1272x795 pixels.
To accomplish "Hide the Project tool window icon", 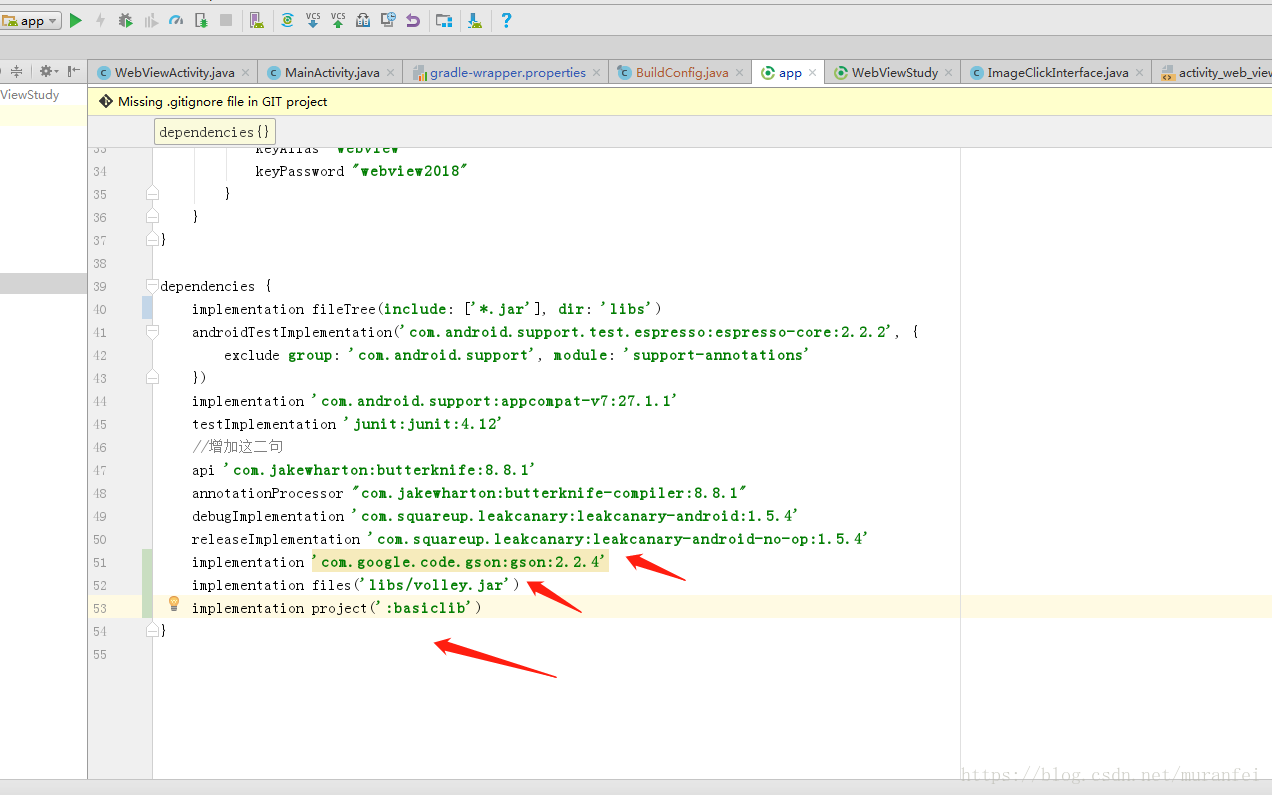I will coord(74,71).
